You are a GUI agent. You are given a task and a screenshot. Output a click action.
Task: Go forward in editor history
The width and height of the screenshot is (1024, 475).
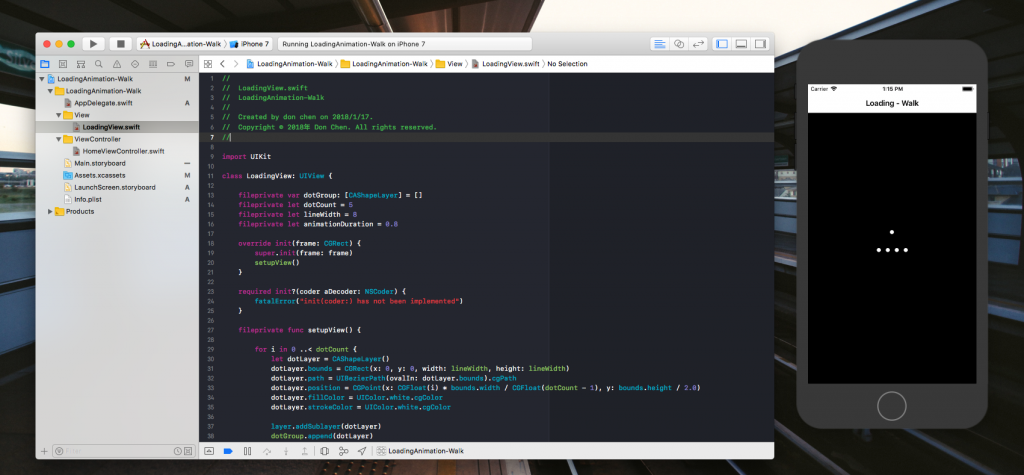[236, 64]
